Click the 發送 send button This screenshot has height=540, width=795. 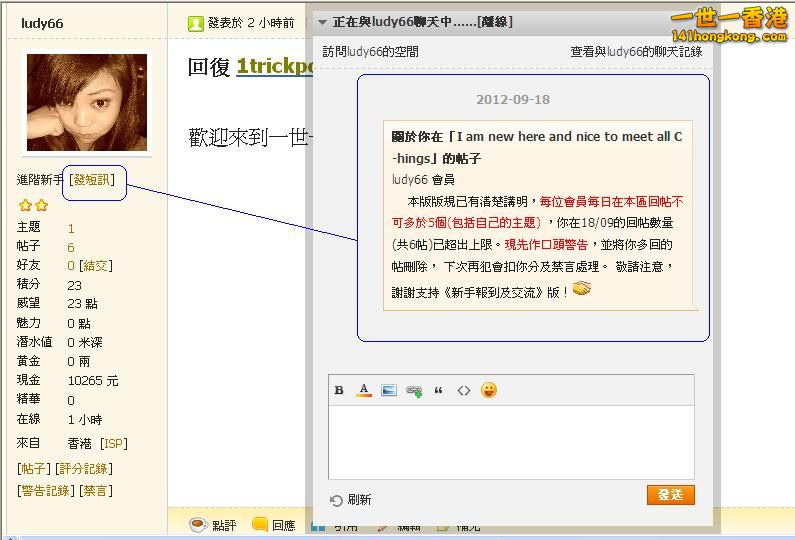click(670, 495)
